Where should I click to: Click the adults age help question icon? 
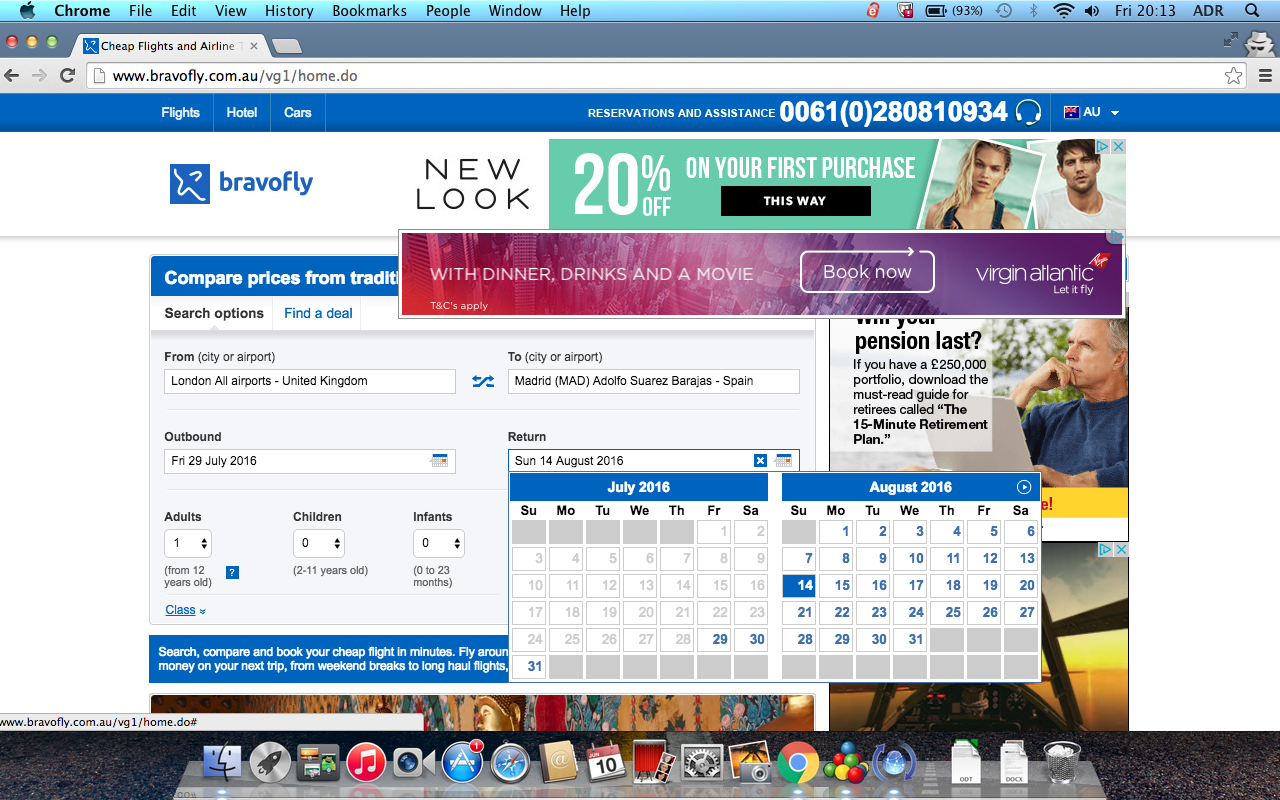click(x=232, y=572)
